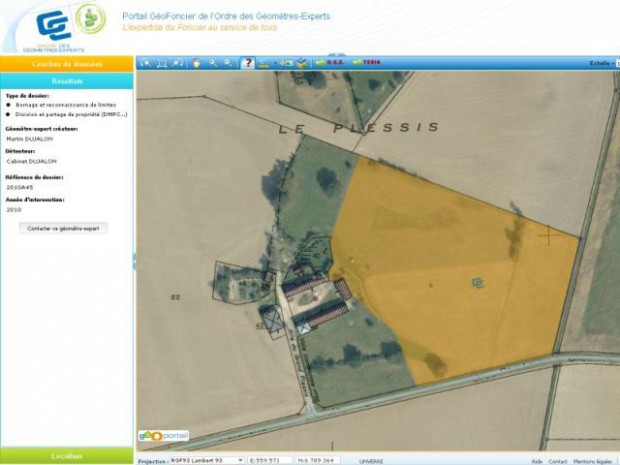Expand the Localiser panel at the bottom

click(x=67, y=456)
